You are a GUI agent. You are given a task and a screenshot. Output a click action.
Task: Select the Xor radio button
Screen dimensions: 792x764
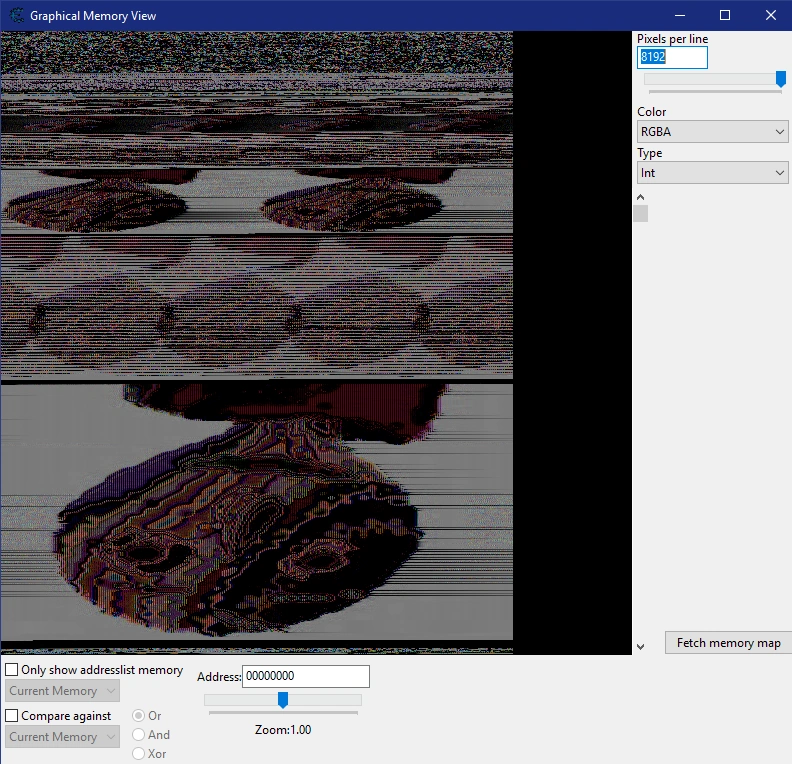(x=138, y=754)
